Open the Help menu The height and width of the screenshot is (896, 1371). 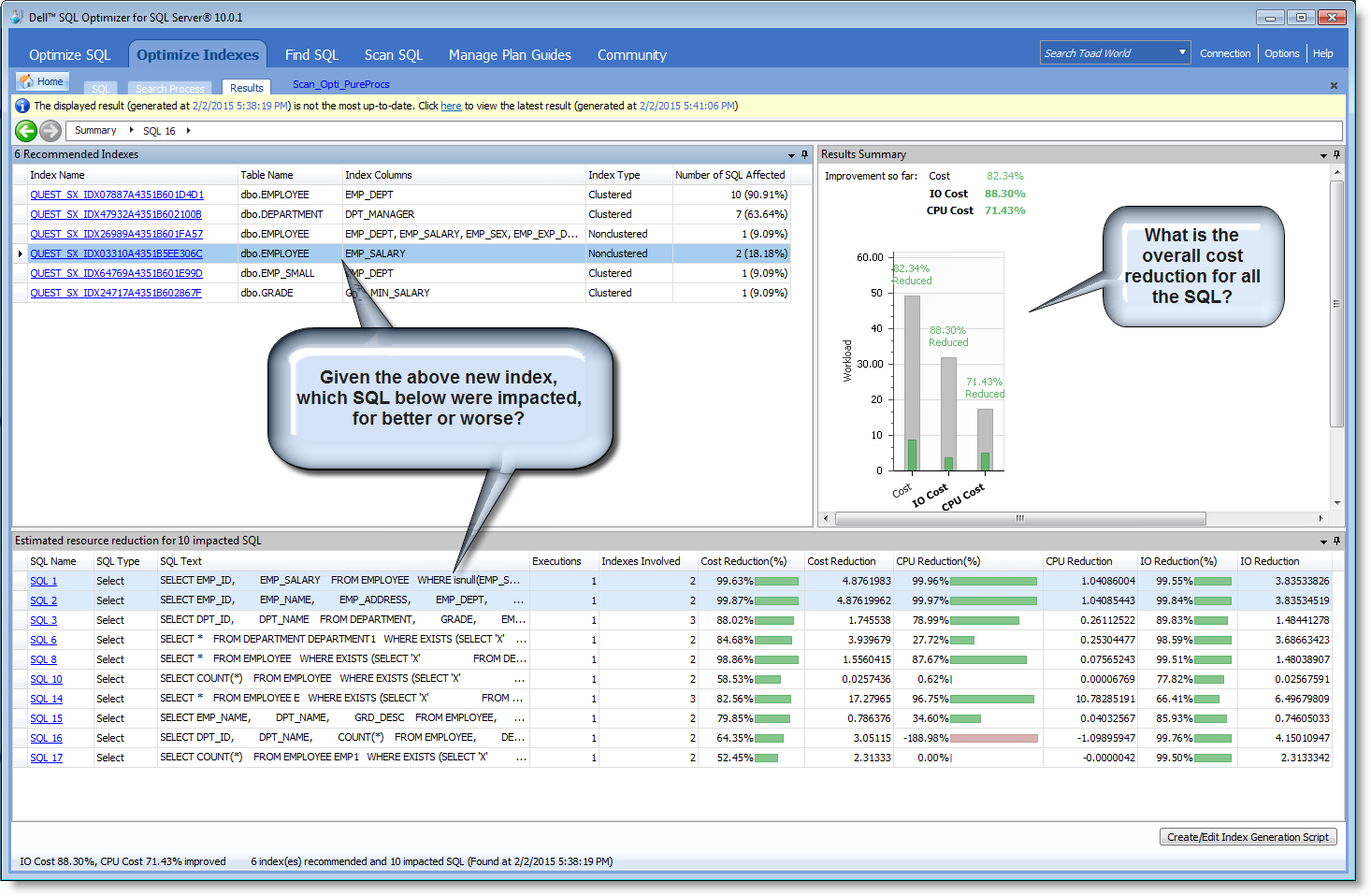tap(1322, 53)
